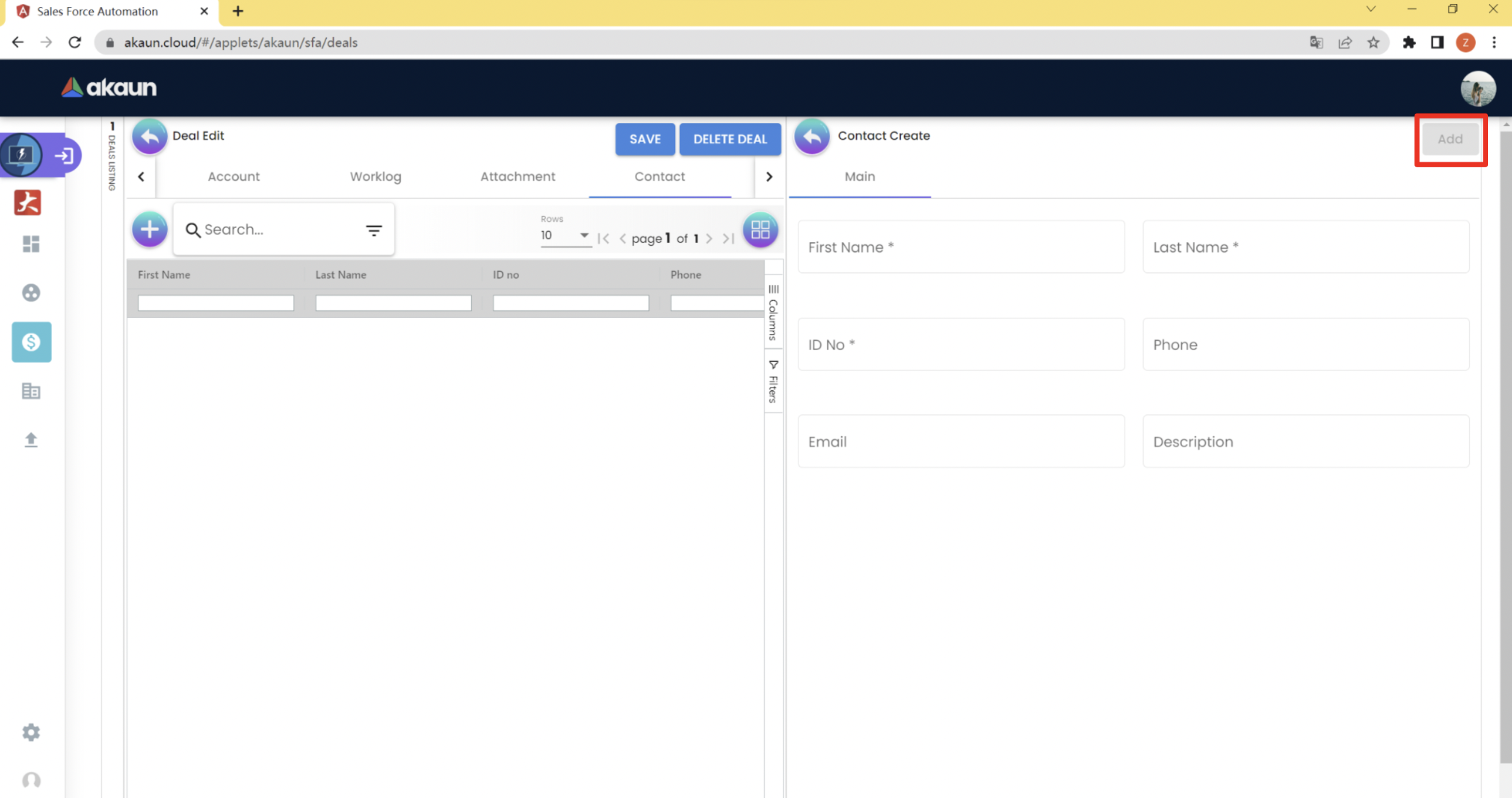Click the First Name input field
This screenshot has width=1512, height=798.
tap(961, 247)
